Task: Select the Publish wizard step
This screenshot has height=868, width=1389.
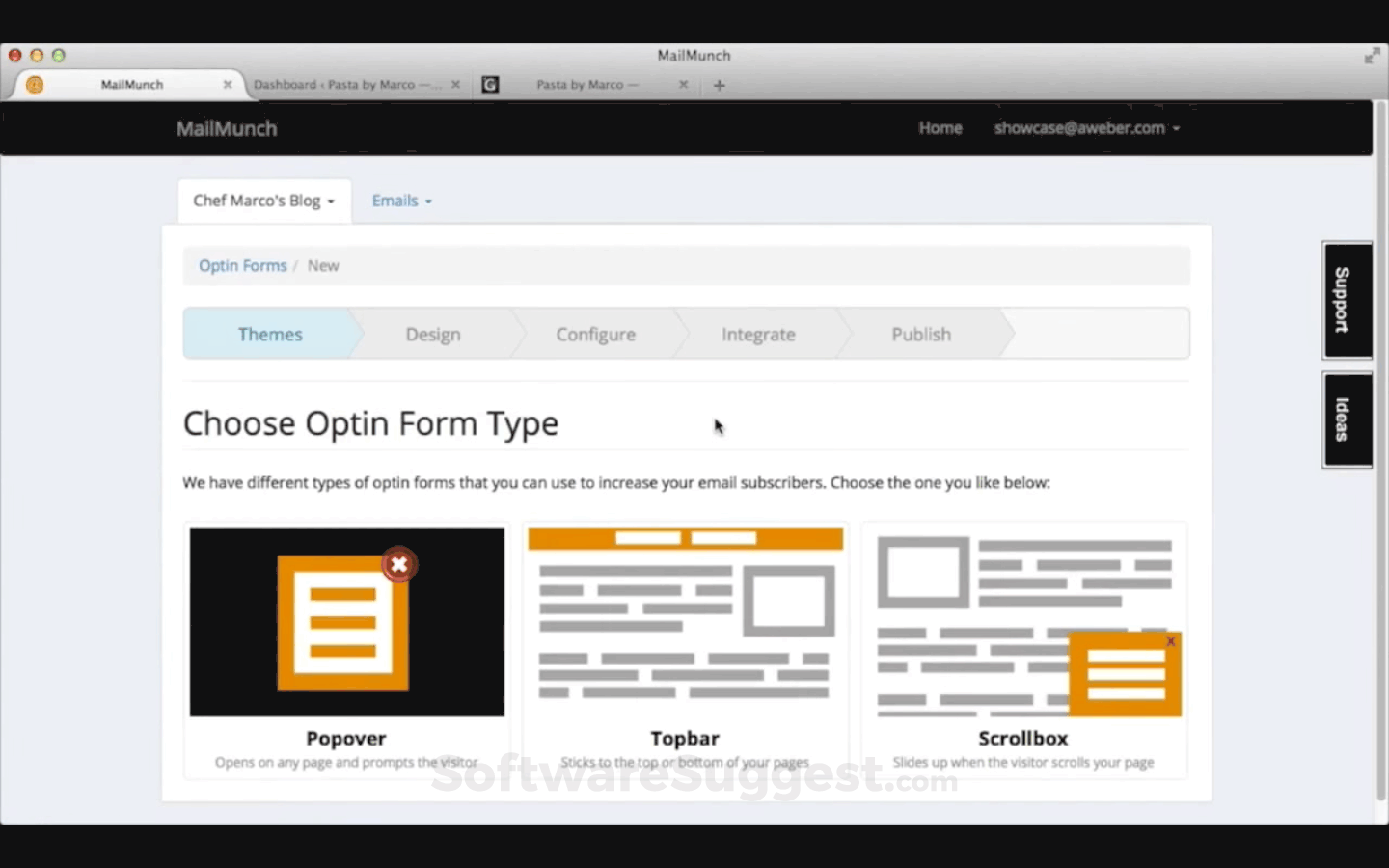Action: tap(921, 334)
